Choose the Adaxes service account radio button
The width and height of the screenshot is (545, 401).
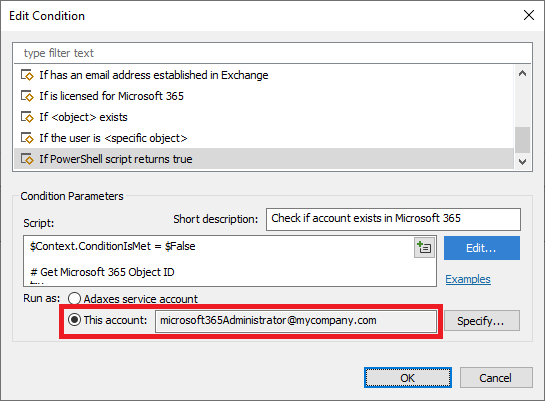[74, 298]
